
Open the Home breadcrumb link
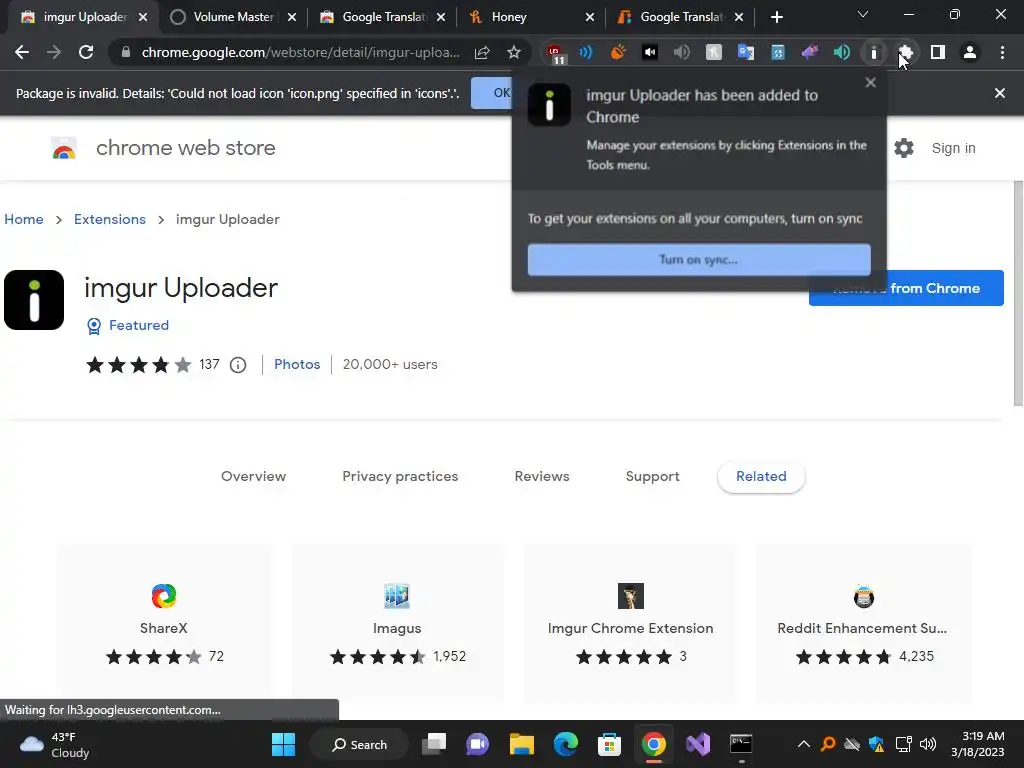(x=24, y=219)
